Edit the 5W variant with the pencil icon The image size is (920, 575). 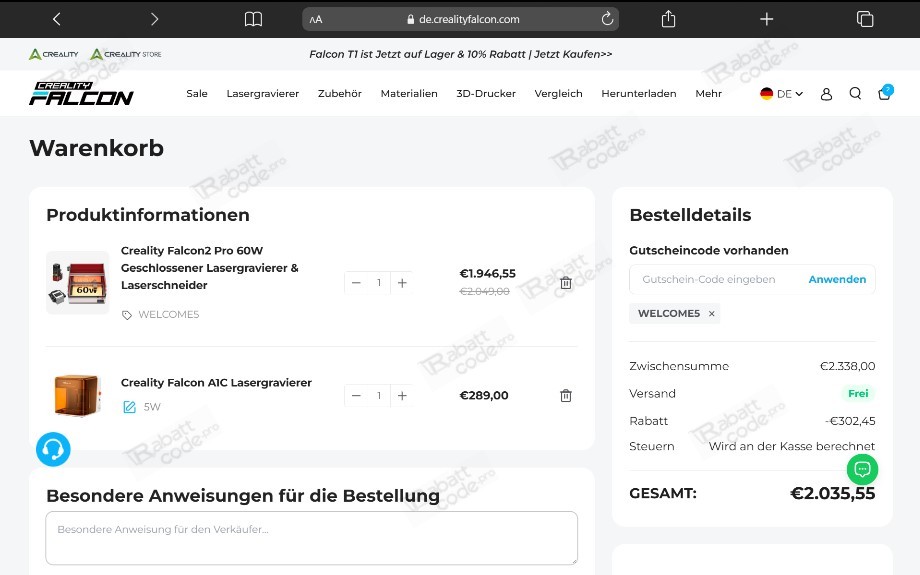click(129, 407)
